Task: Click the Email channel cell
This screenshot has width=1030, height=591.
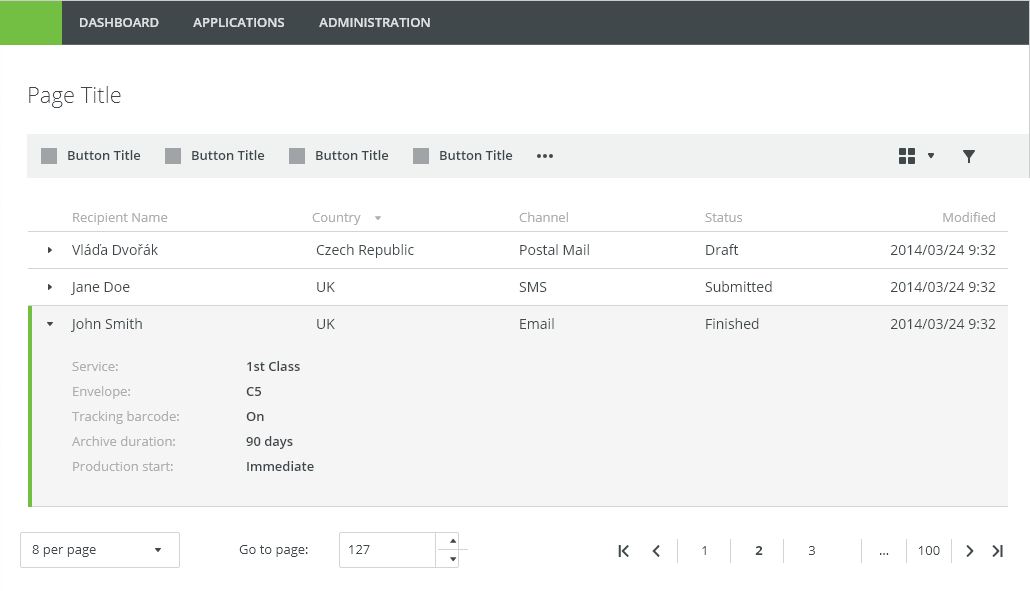Action: [x=537, y=324]
